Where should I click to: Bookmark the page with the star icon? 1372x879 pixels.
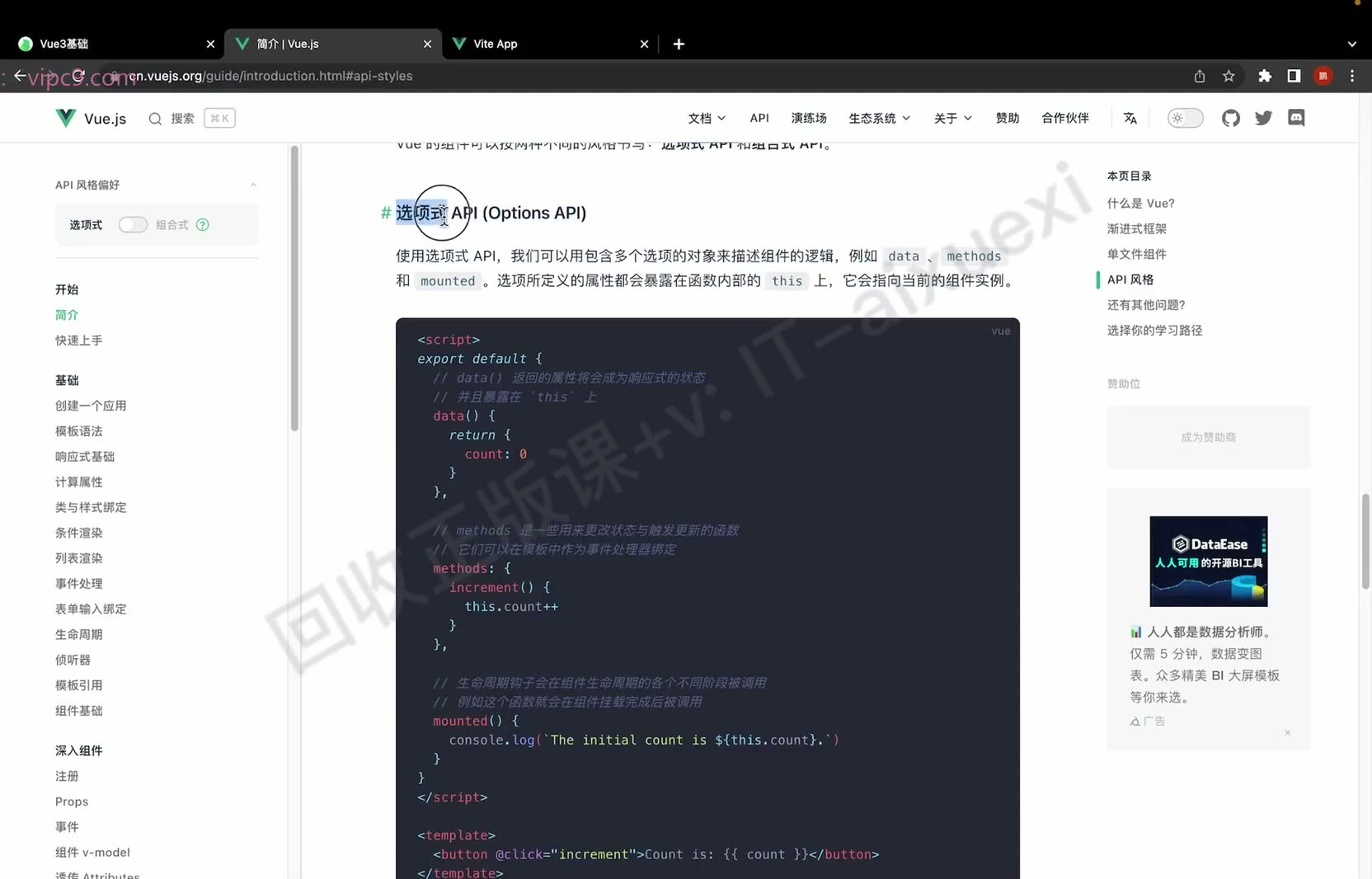tap(1229, 76)
